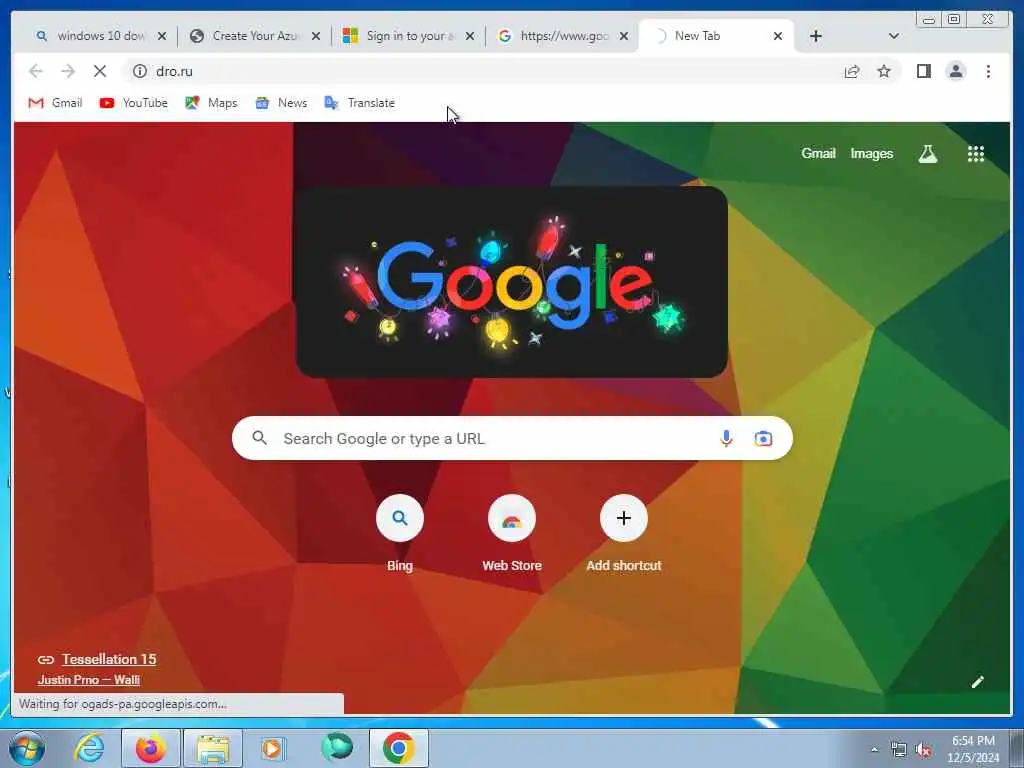Open the green round taskbar application
This screenshot has height=768, width=1024.
pos(337,747)
